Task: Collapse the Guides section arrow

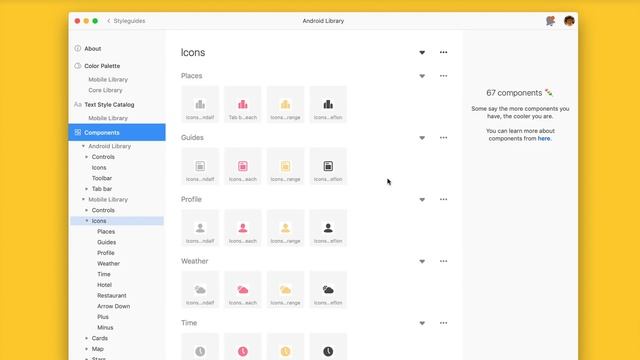Action: (x=422, y=138)
